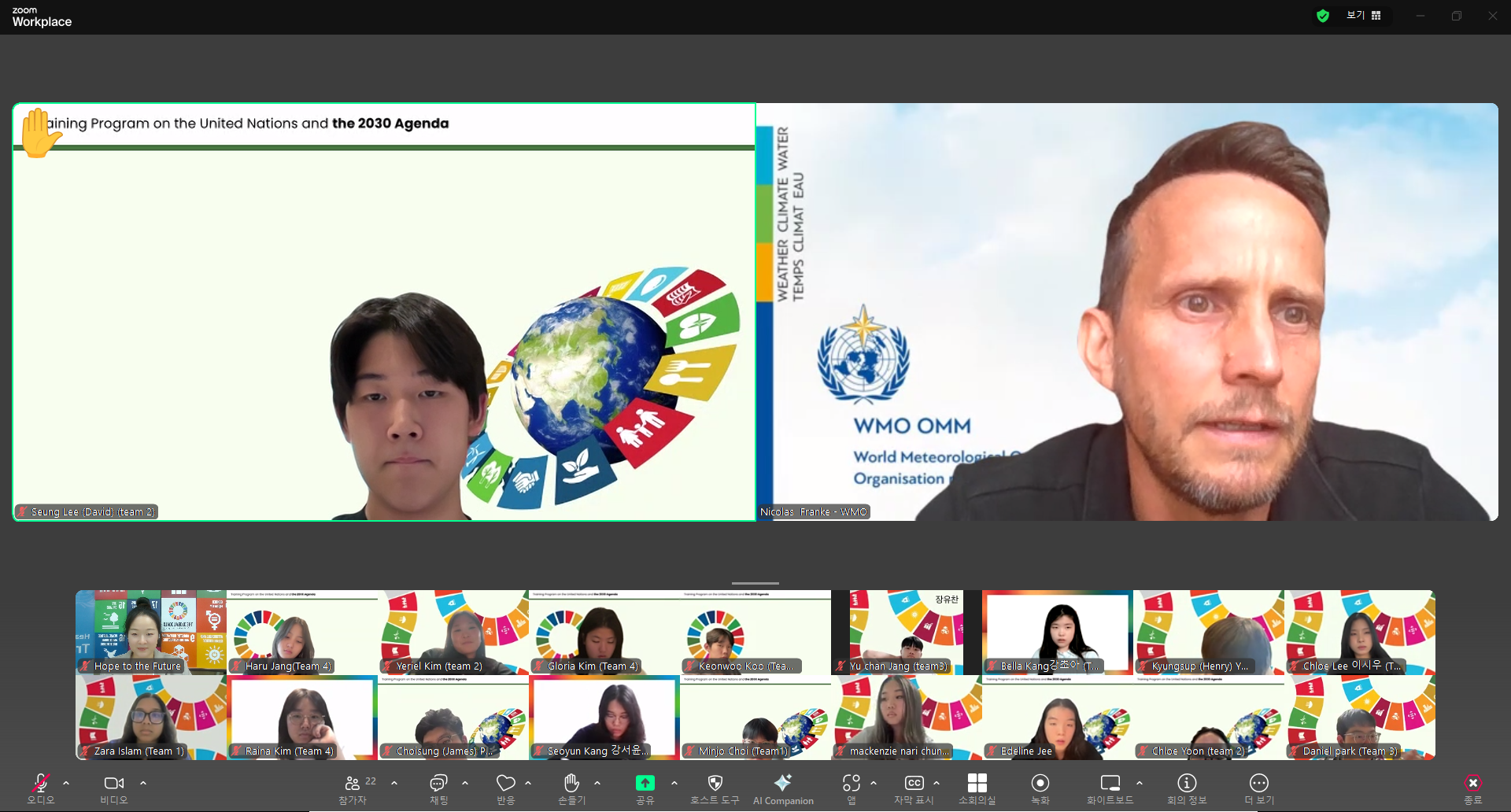Expand the whiteboard options arrow
1511x812 pixels.
(1140, 783)
